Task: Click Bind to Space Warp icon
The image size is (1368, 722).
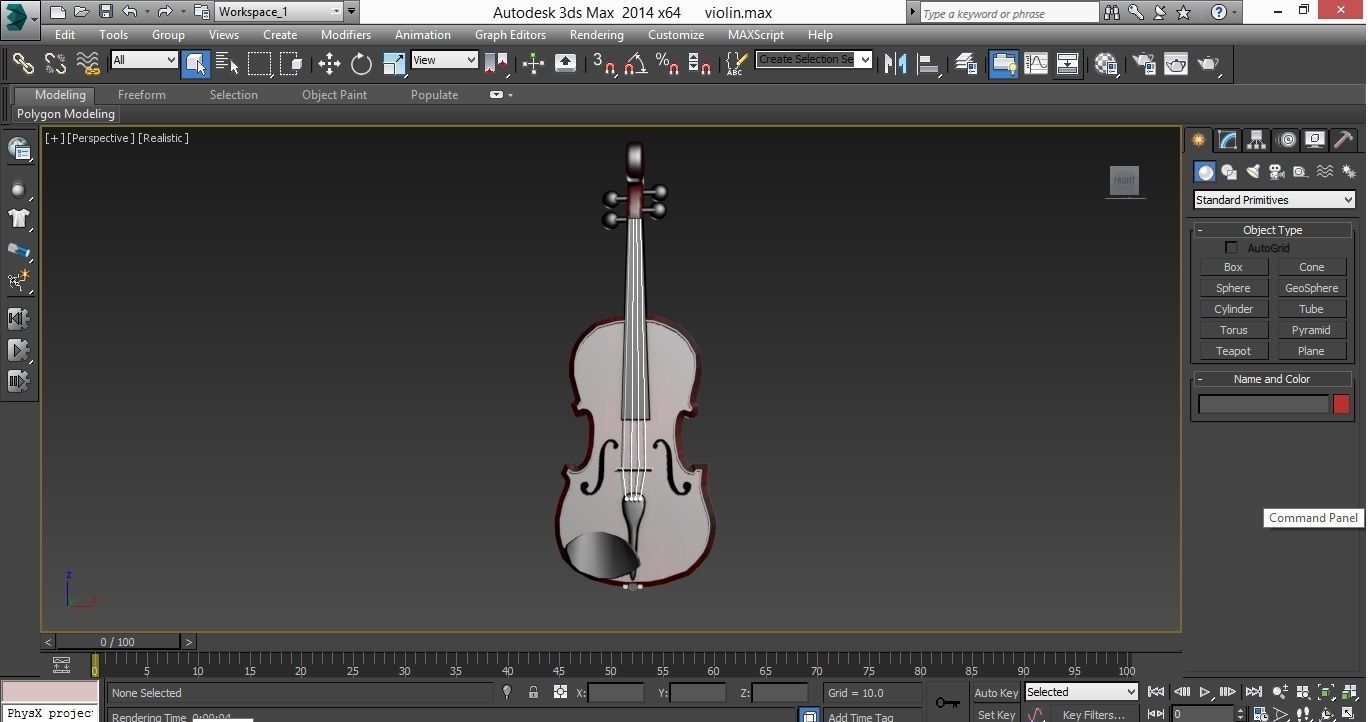Action: coord(88,63)
